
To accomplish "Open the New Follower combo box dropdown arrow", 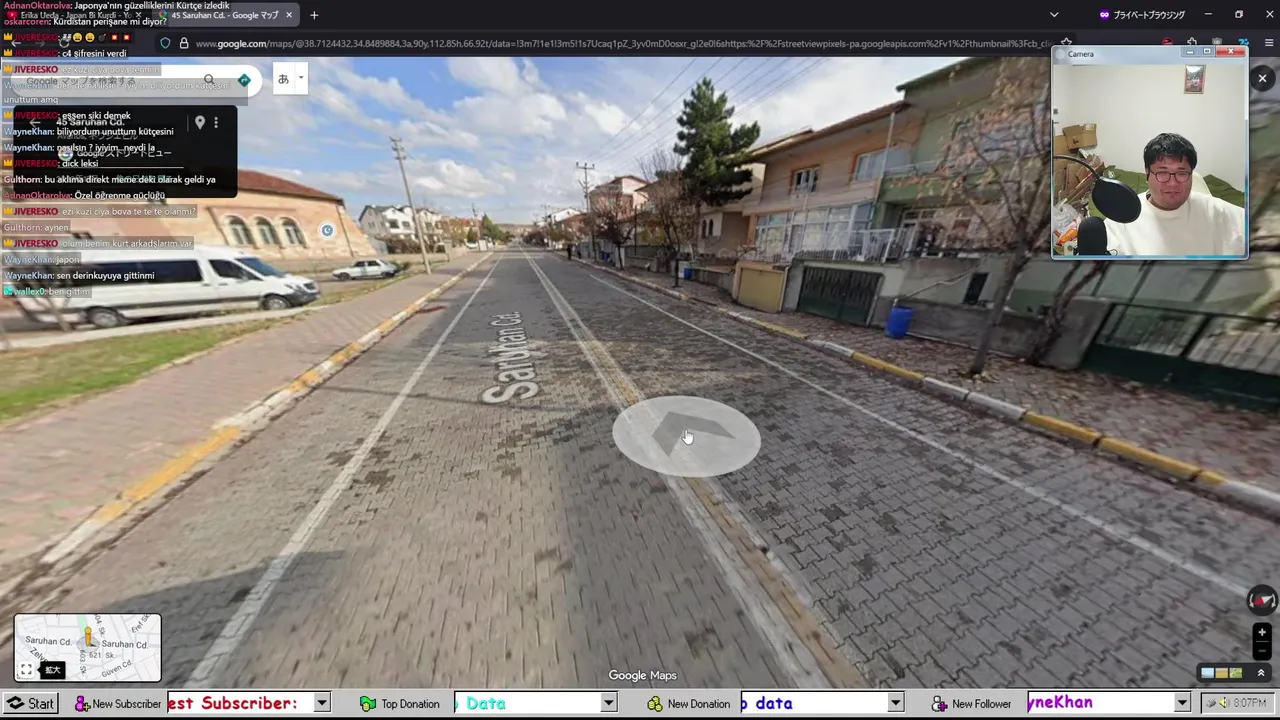I will pos(1182,704).
